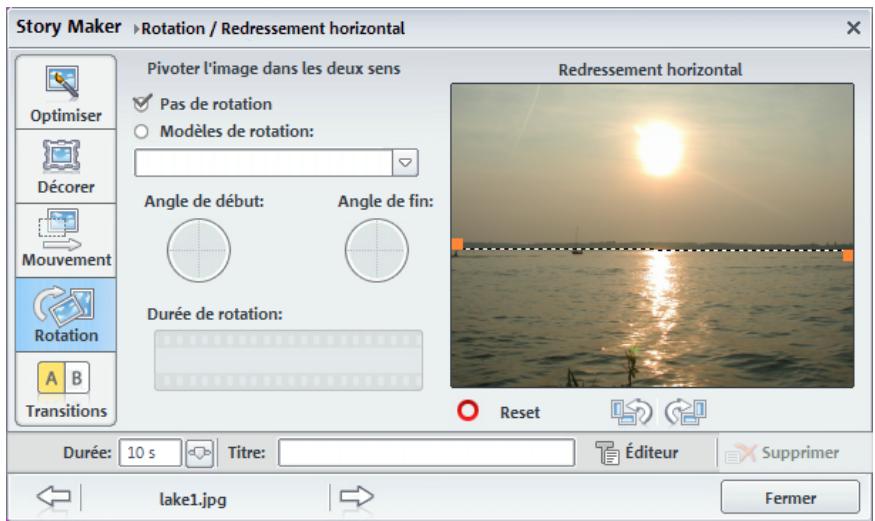Go to previous image with left arrow
The width and height of the screenshot is (875, 521).
coord(54,496)
